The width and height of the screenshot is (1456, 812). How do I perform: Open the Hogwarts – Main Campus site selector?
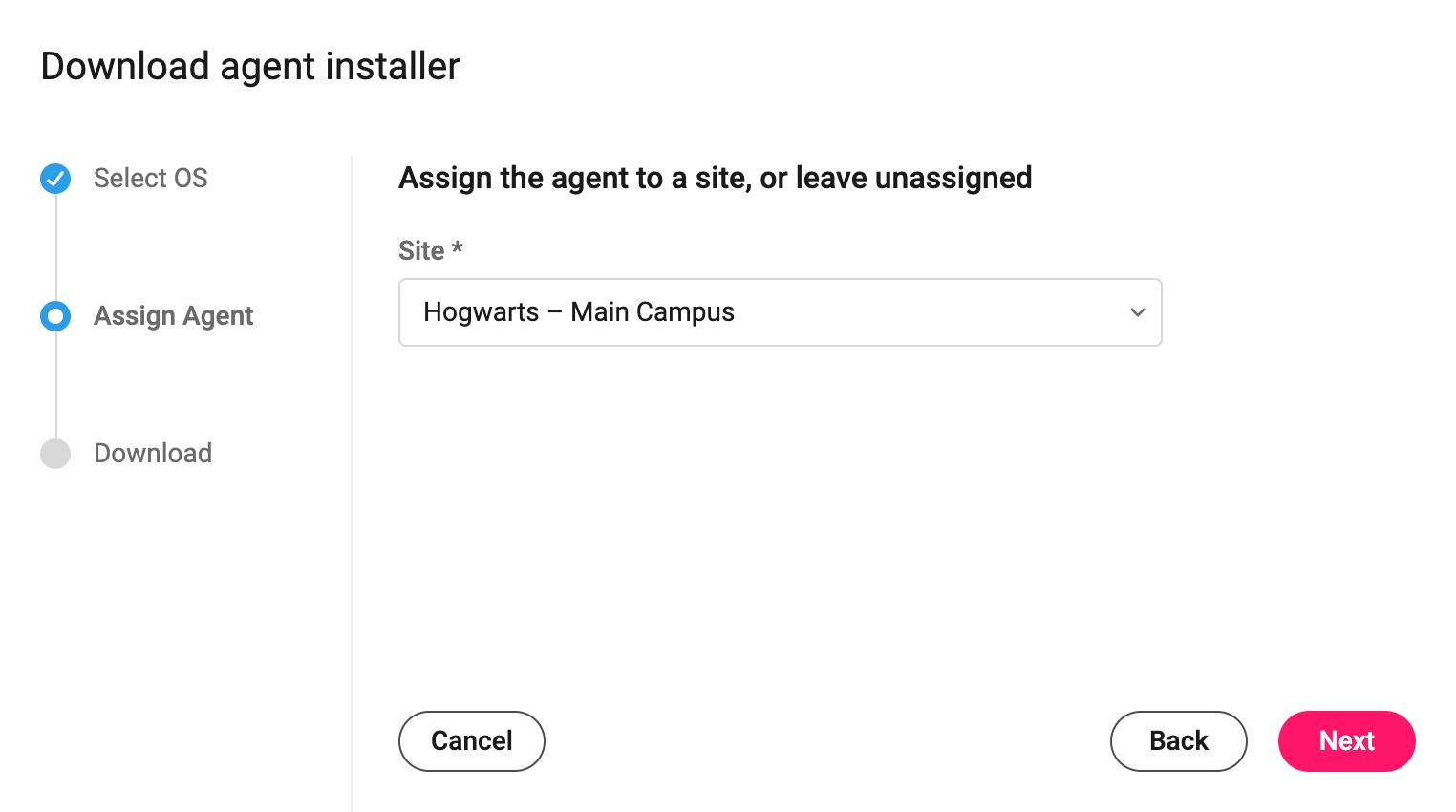click(780, 312)
